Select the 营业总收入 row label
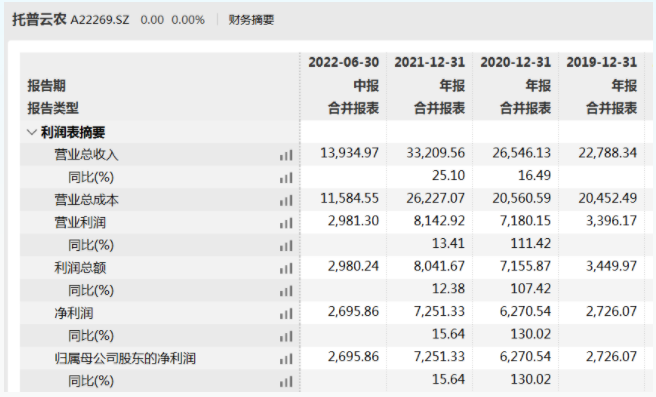The image size is (656, 397). (86, 155)
